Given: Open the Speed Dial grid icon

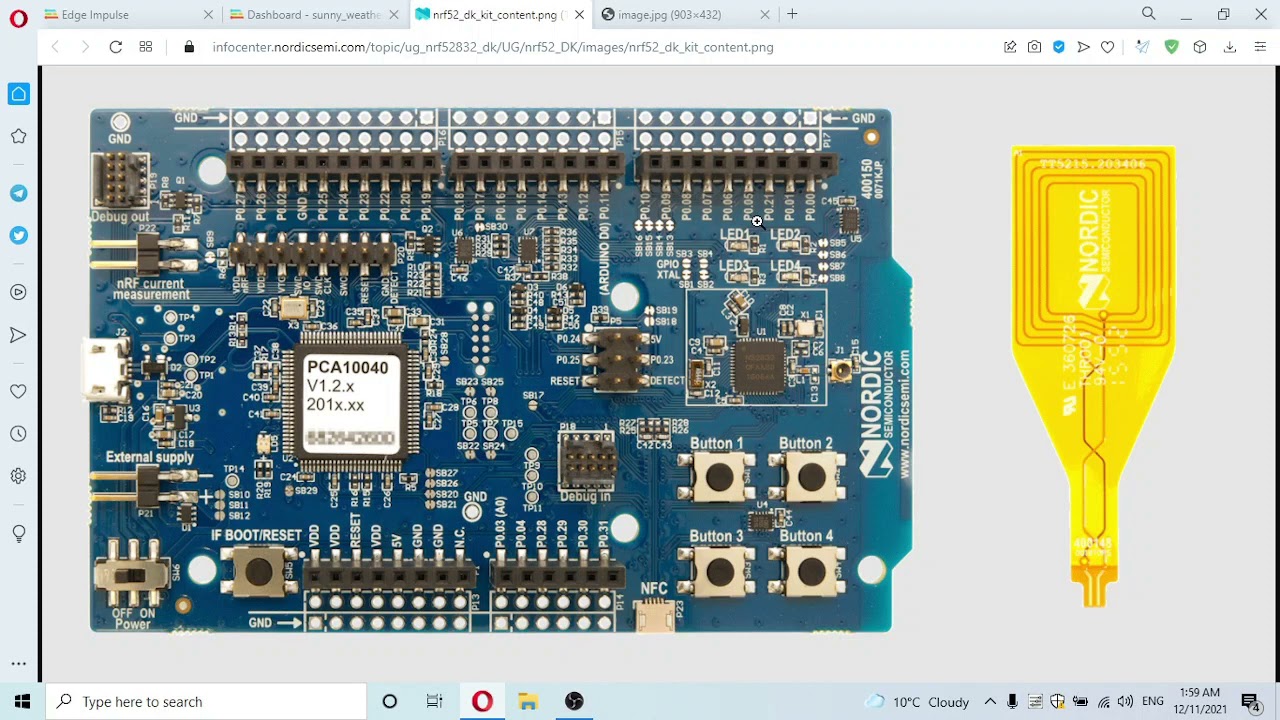Looking at the screenshot, I should pos(146,47).
